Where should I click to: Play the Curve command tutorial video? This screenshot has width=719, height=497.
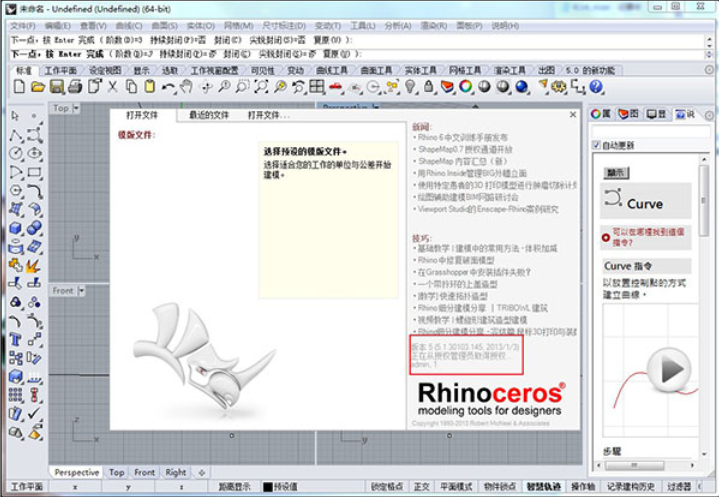(x=673, y=371)
